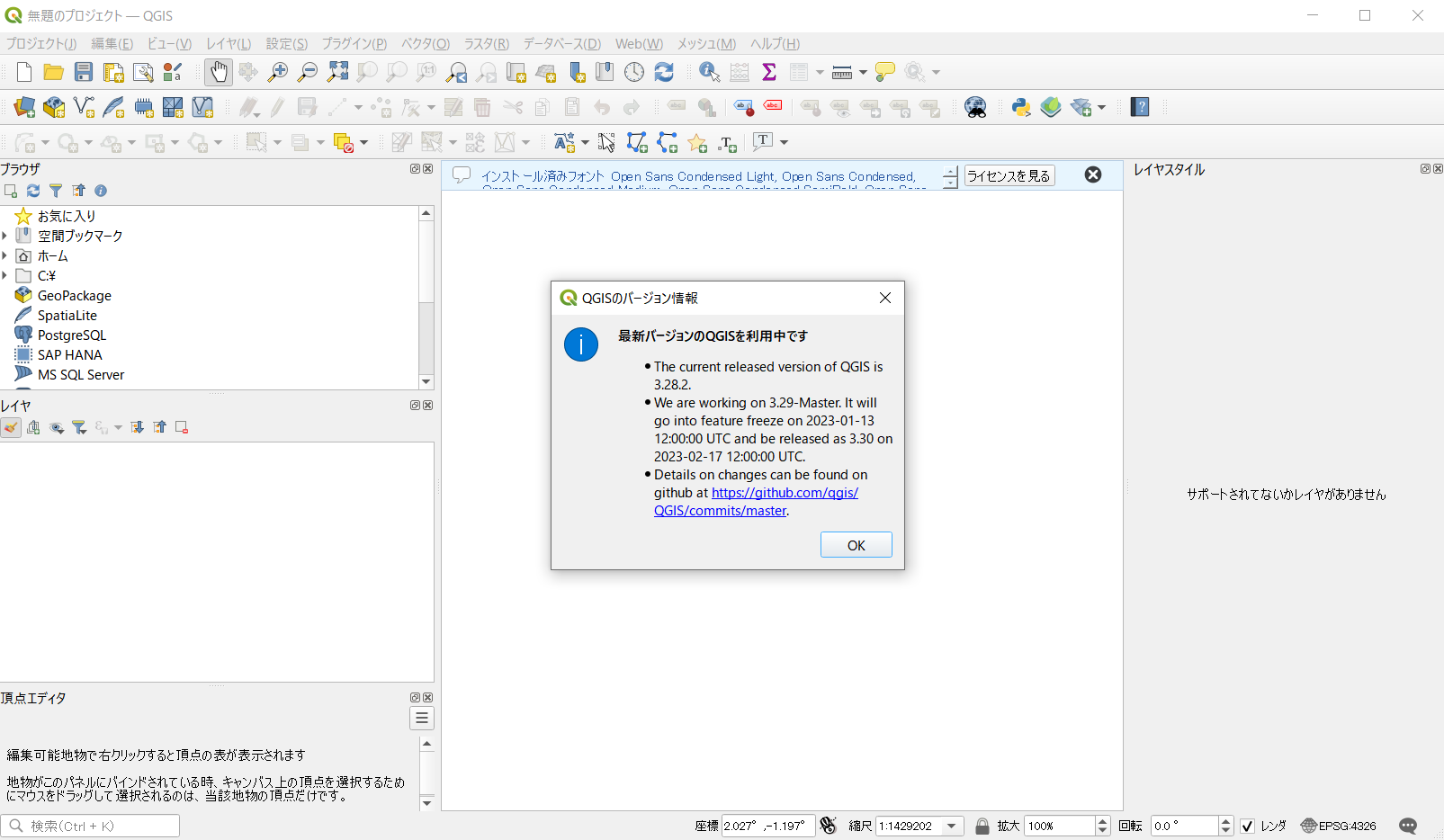This screenshot has width=1444, height=840.
Task: Open a project with the folder icon
Action: pyautogui.click(x=54, y=72)
